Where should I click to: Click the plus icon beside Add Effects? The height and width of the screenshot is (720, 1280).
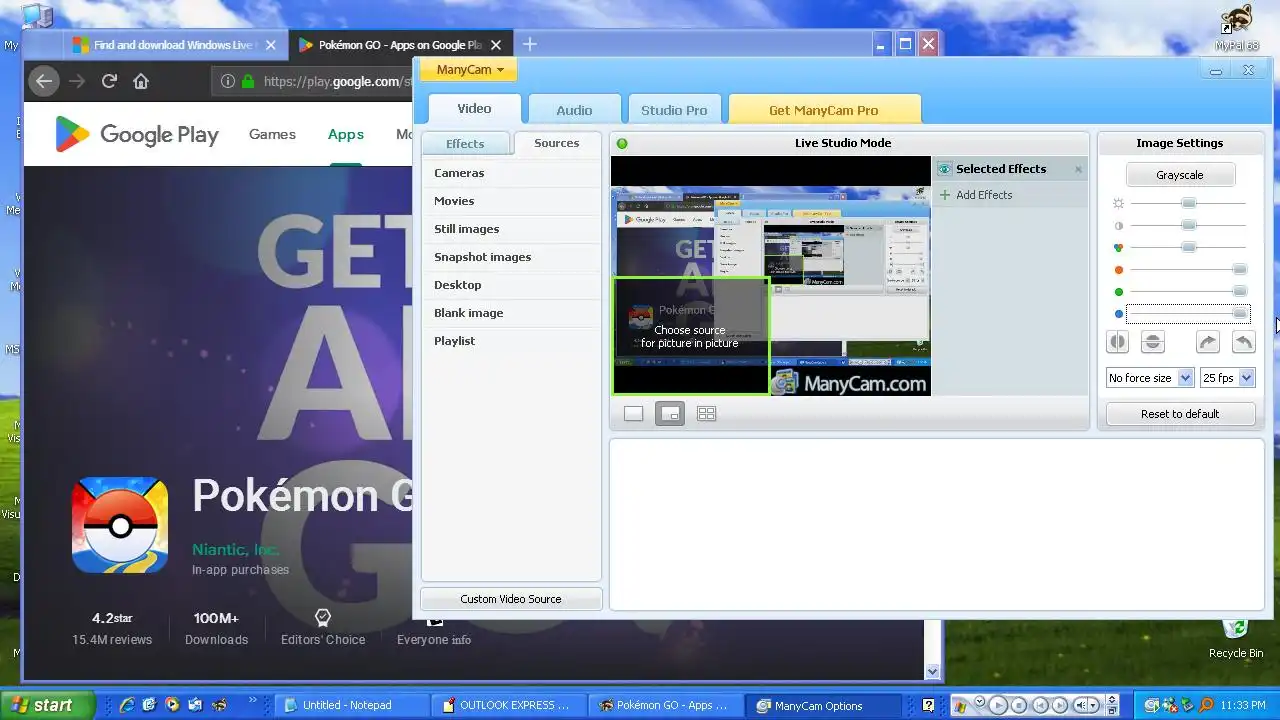click(945, 195)
